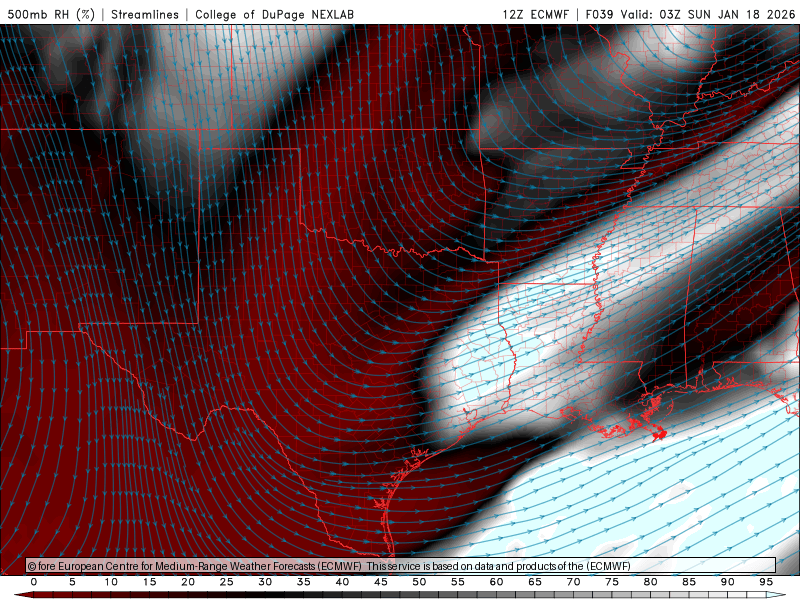Click the "5" label on the colorbar
This screenshot has width=800, height=600.
(72, 582)
